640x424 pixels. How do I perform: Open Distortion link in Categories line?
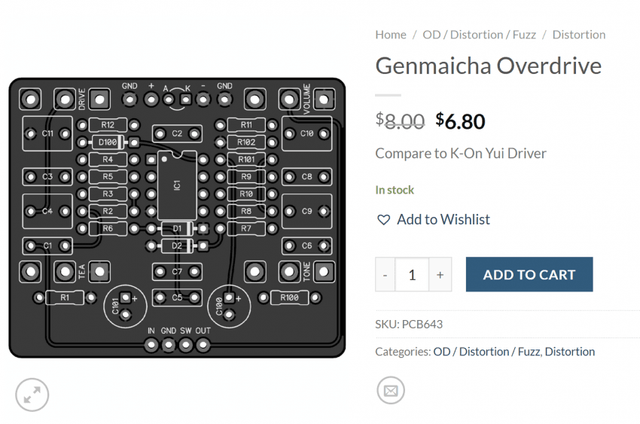[x=570, y=352]
